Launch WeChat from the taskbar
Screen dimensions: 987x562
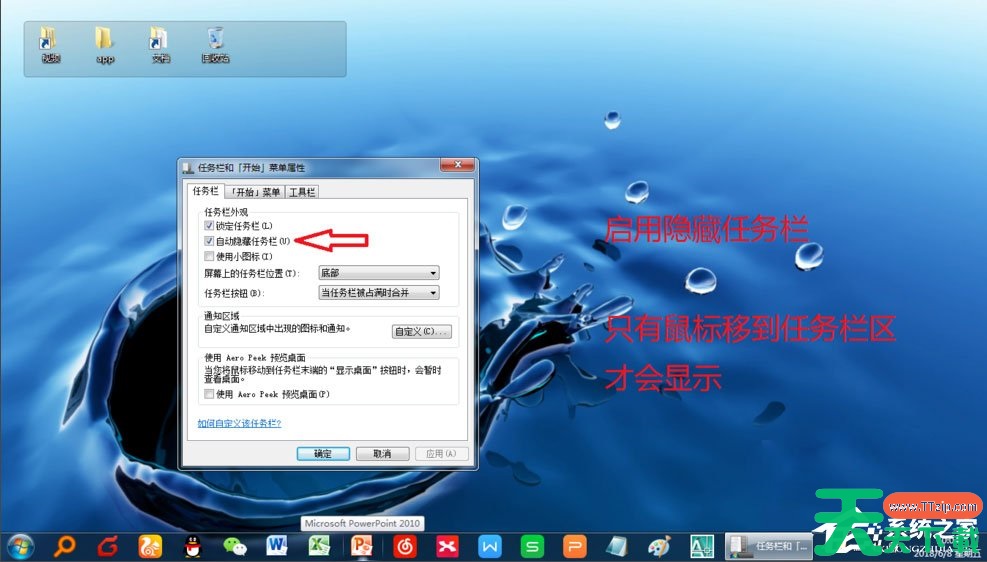(x=234, y=546)
